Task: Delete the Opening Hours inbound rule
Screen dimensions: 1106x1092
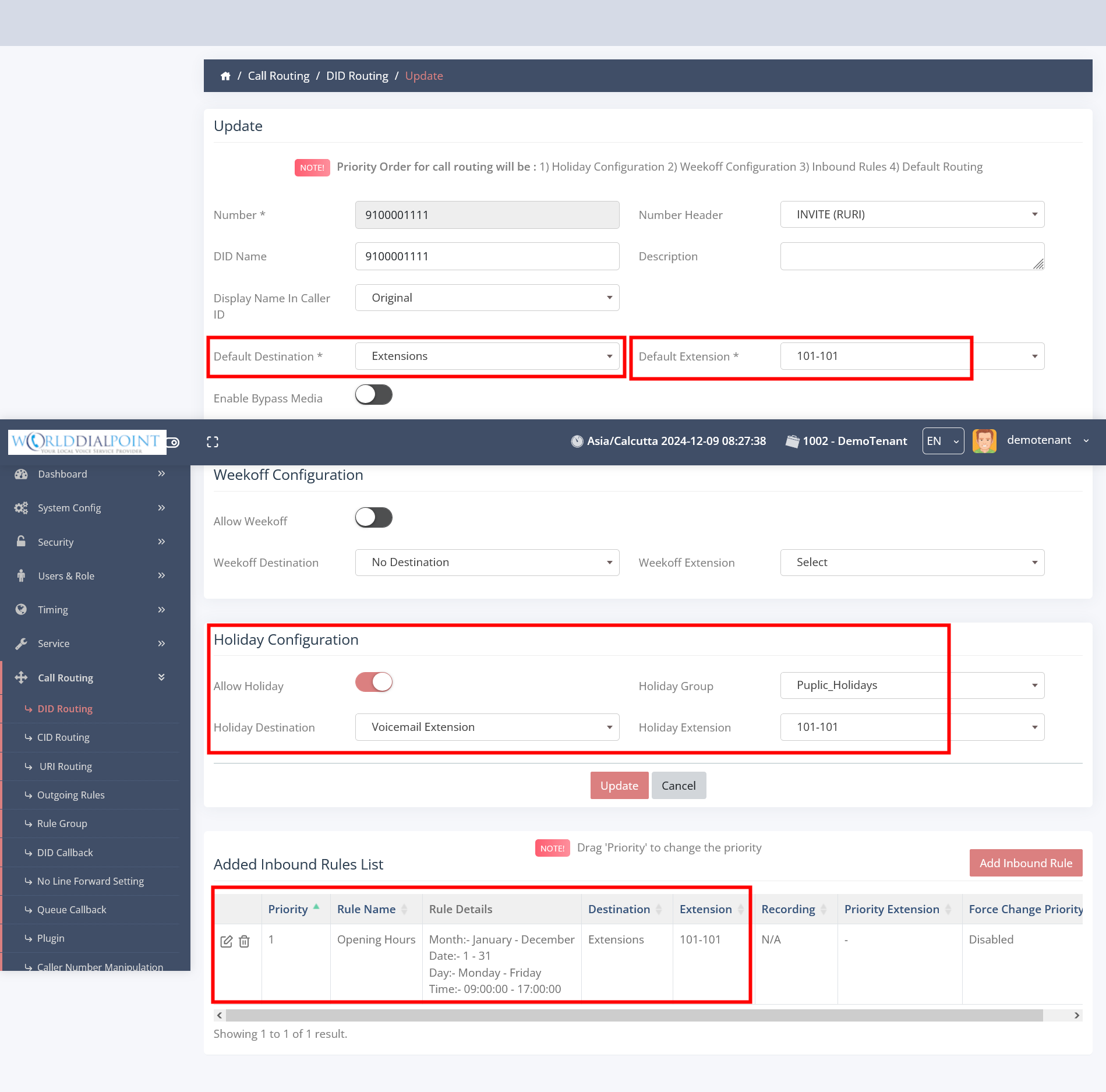Action: click(245, 941)
